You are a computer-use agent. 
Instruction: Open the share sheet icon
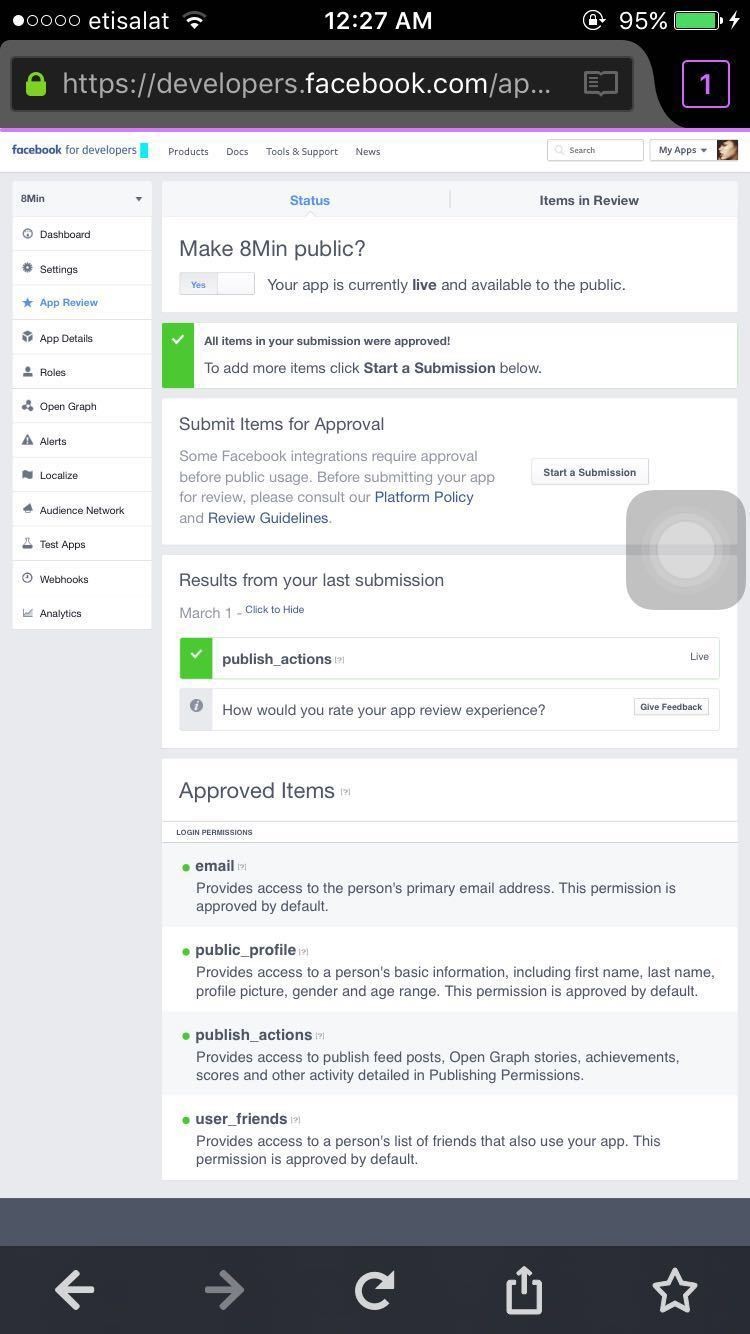click(x=524, y=1290)
